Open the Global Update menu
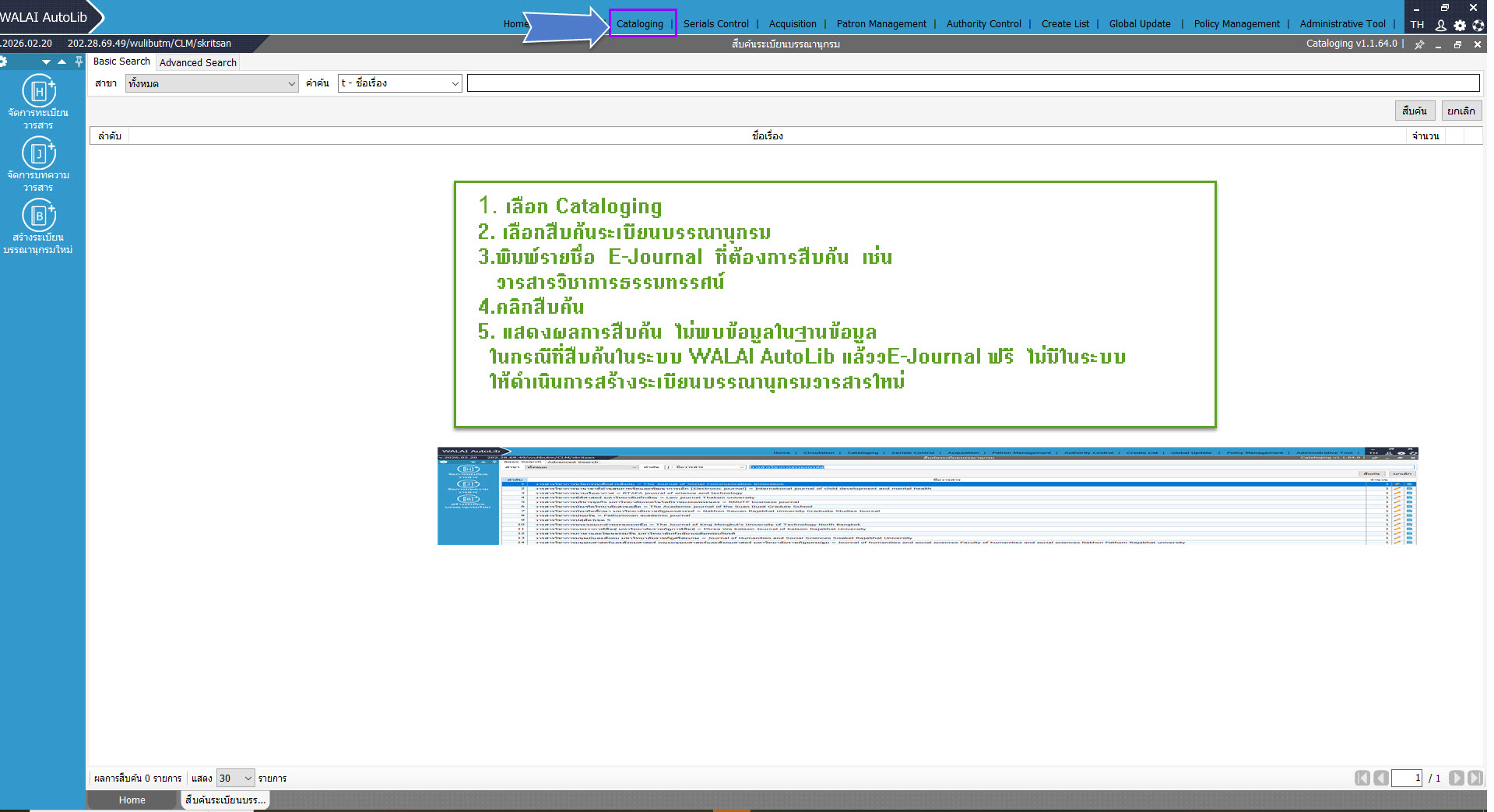 (1140, 24)
